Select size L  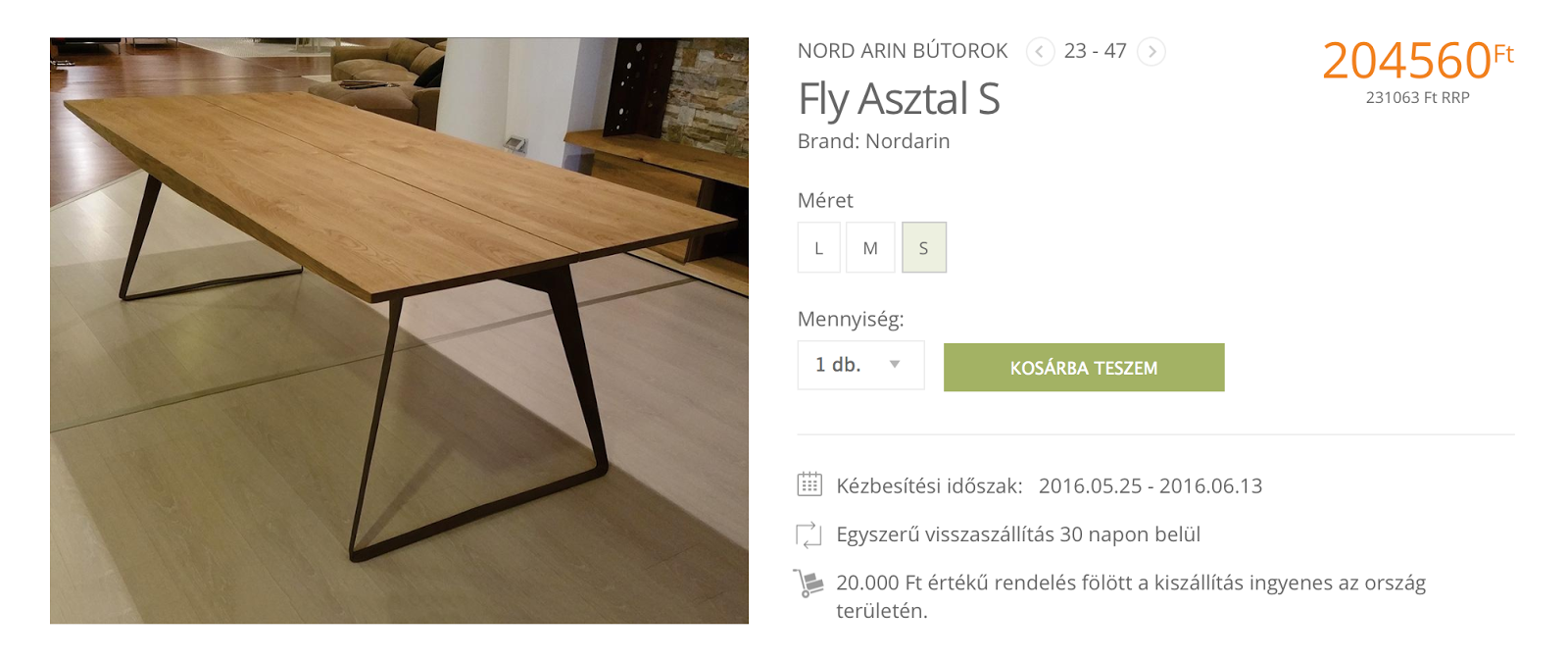point(819,248)
